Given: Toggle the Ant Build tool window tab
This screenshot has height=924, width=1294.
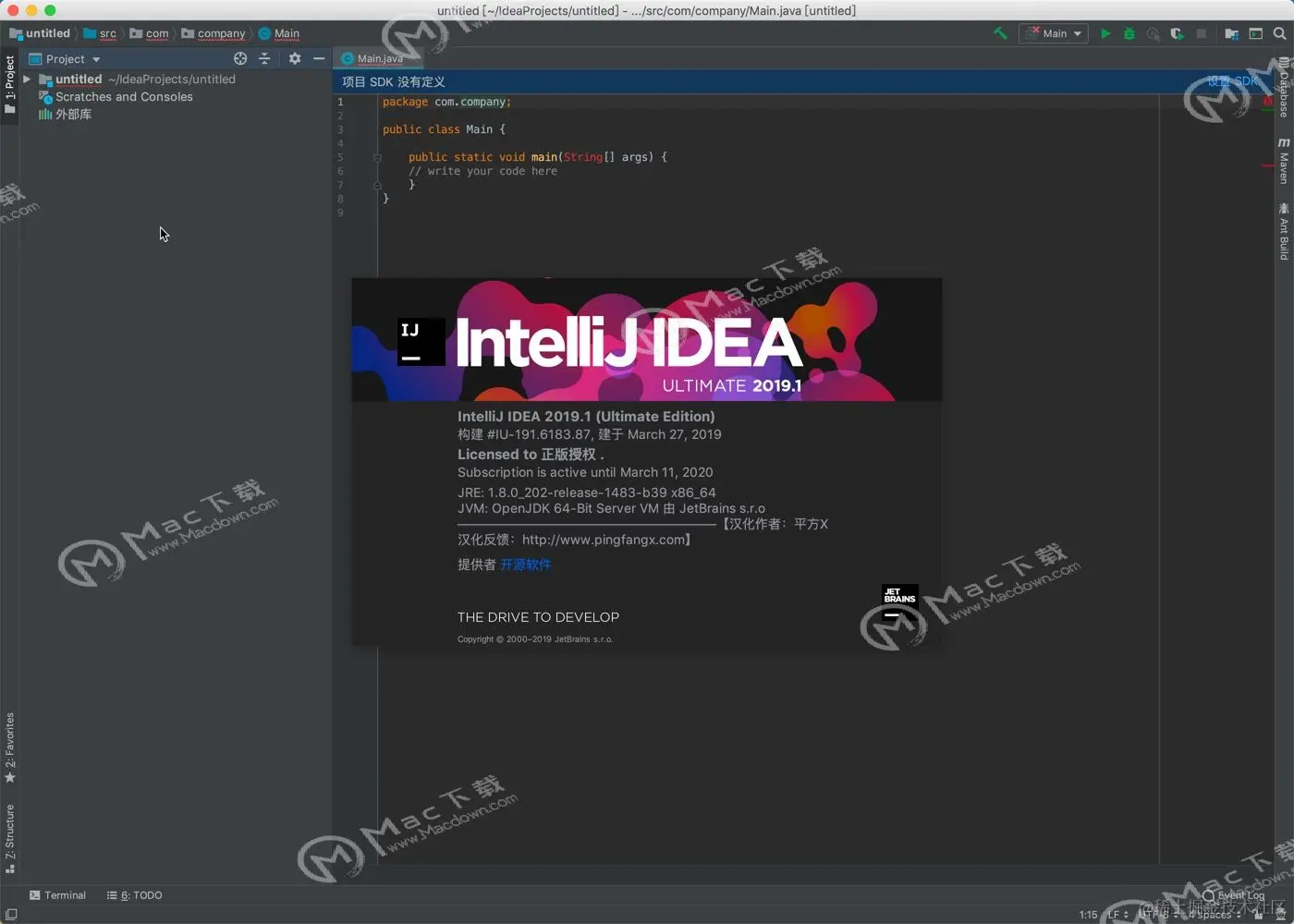Looking at the screenshot, I should [1284, 231].
